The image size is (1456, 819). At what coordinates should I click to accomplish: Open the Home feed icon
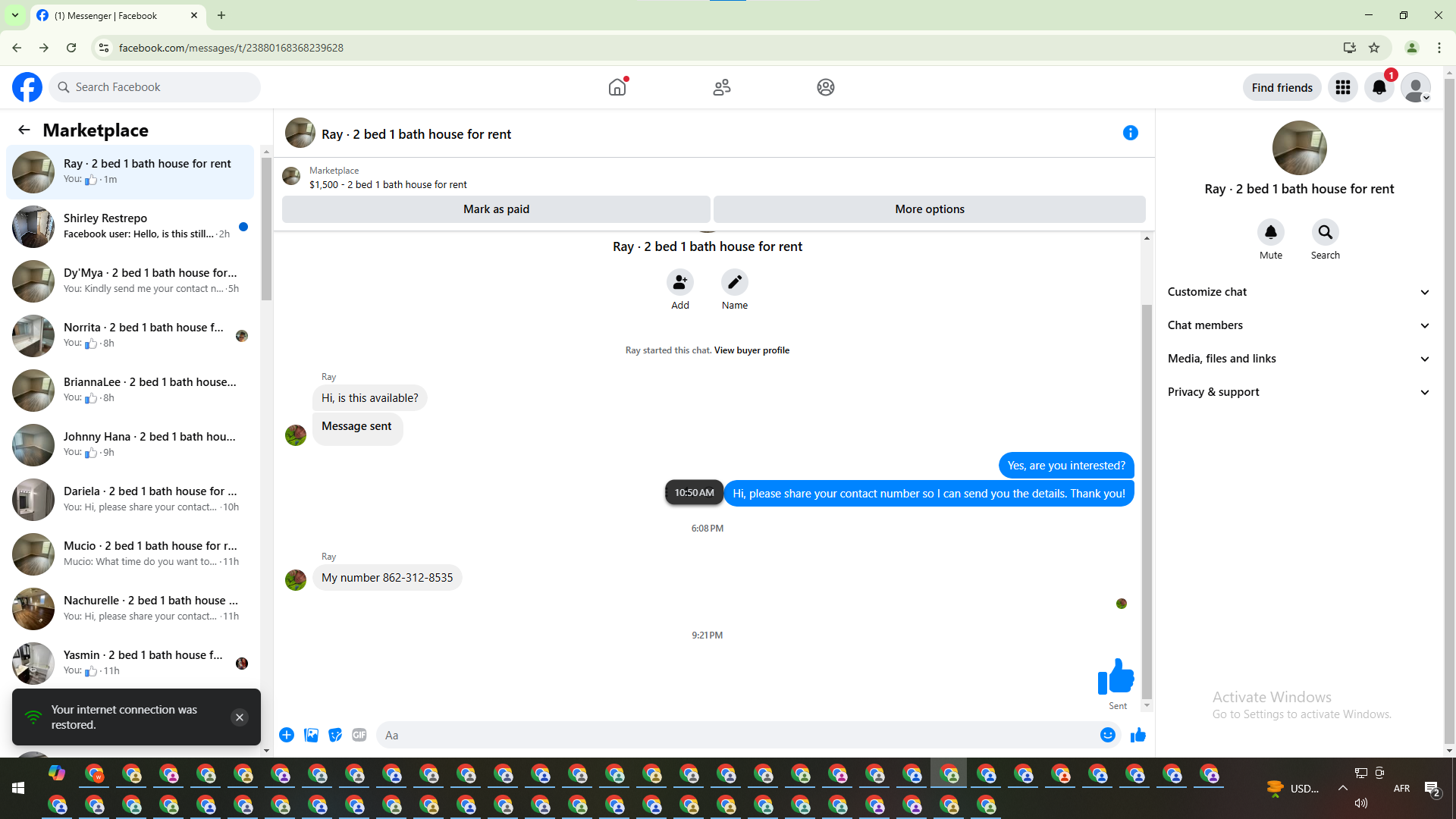617,87
